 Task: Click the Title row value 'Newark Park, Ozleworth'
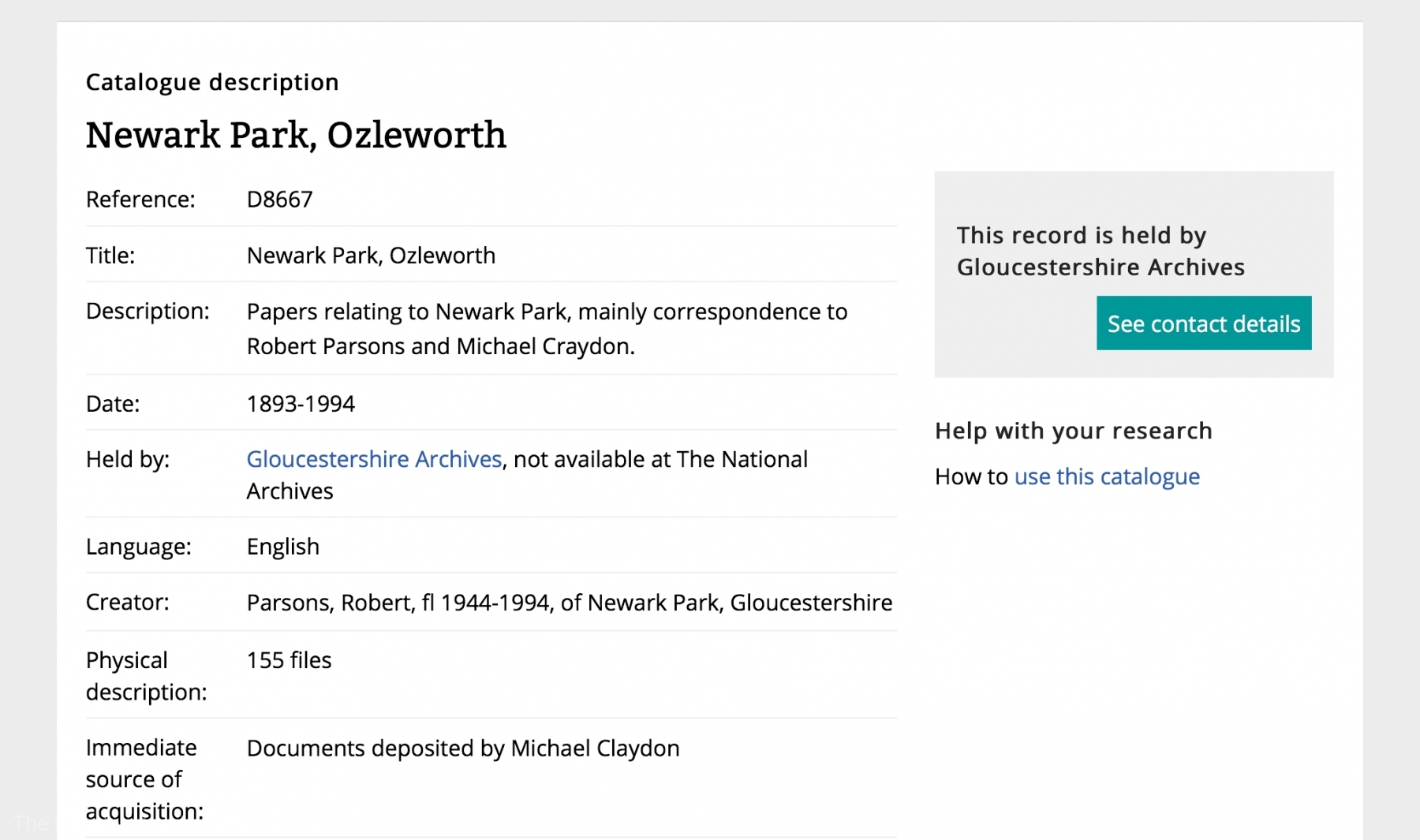(x=371, y=256)
